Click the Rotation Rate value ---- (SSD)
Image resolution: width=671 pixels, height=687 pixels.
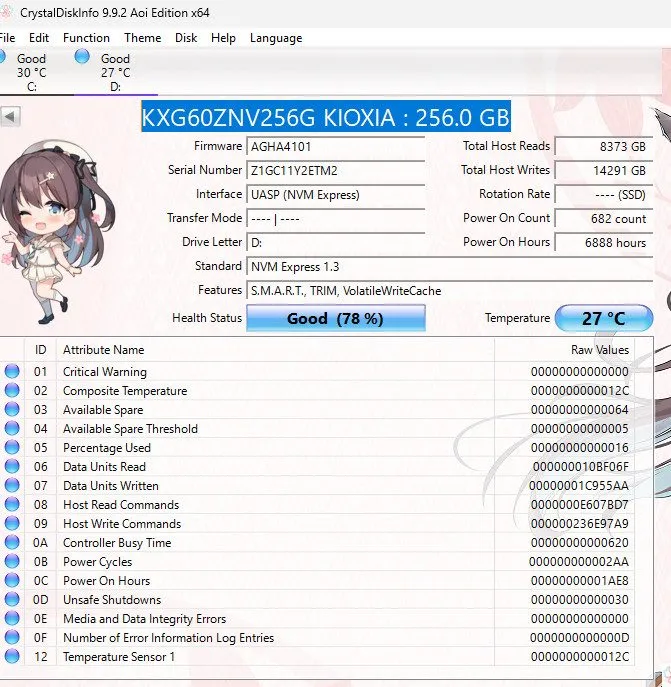tap(604, 195)
